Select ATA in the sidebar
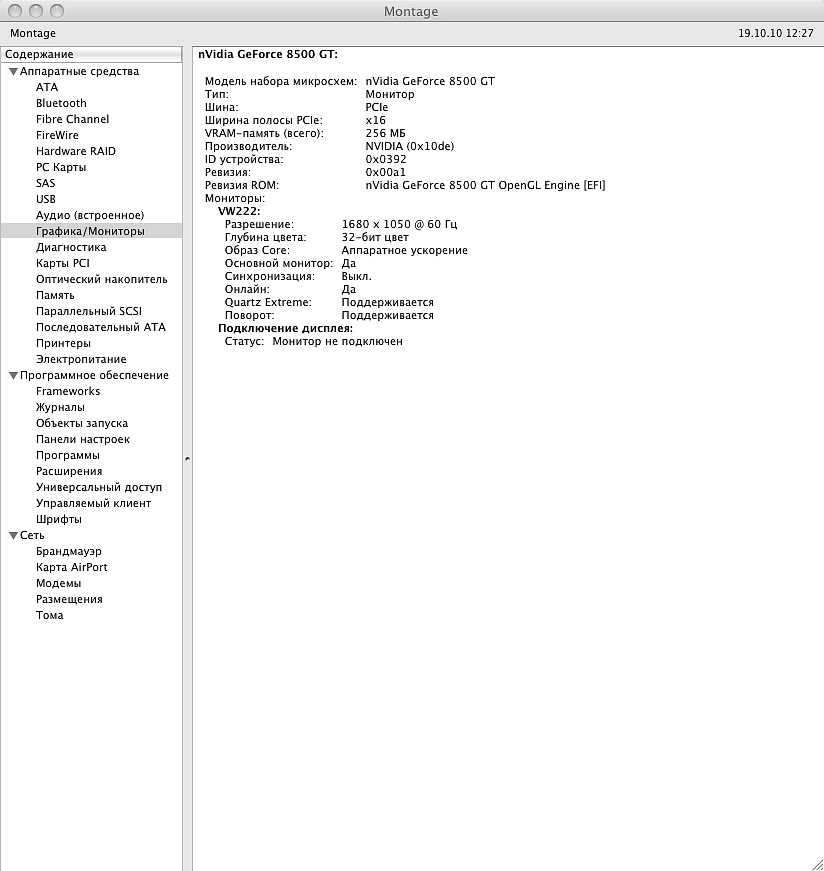This screenshot has height=871, width=824. click(x=47, y=87)
